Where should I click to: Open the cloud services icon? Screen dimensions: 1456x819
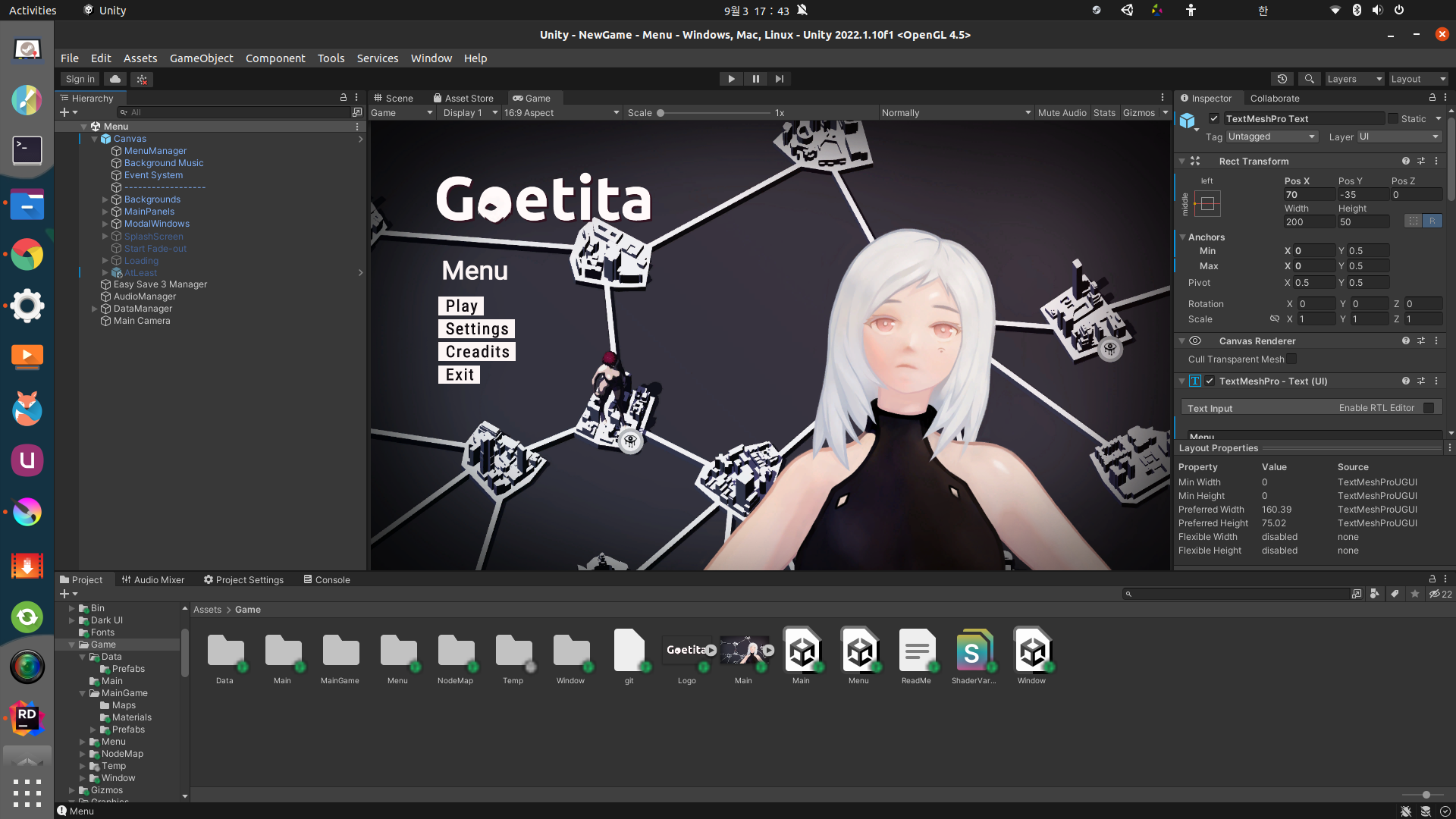coord(115,79)
